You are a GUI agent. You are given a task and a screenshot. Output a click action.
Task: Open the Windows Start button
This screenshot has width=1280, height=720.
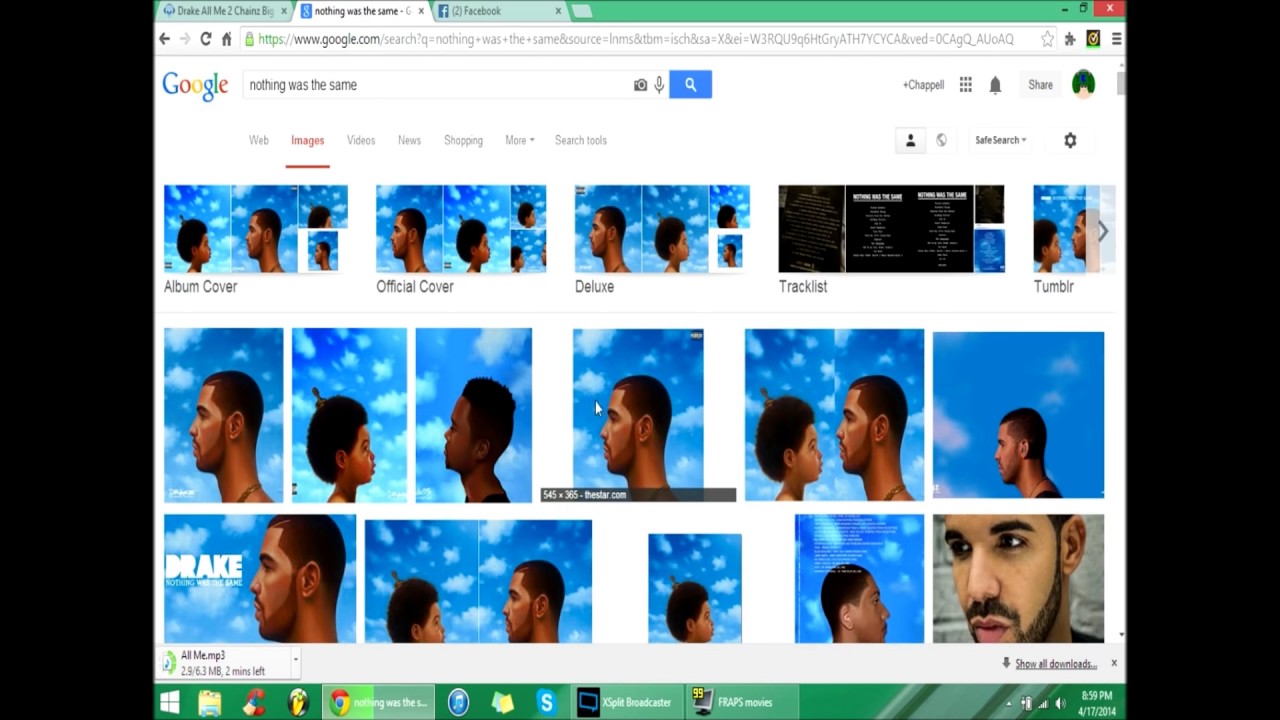click(x=169, y=702)
